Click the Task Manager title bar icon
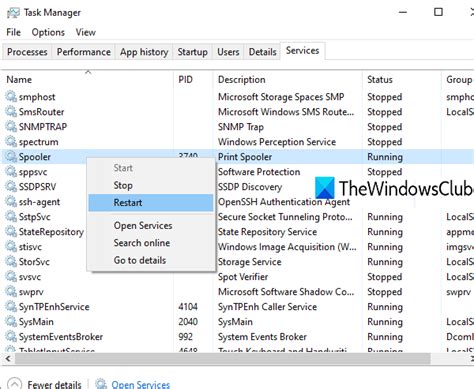This screenshot has height=389, width=474. pos(13,13)
